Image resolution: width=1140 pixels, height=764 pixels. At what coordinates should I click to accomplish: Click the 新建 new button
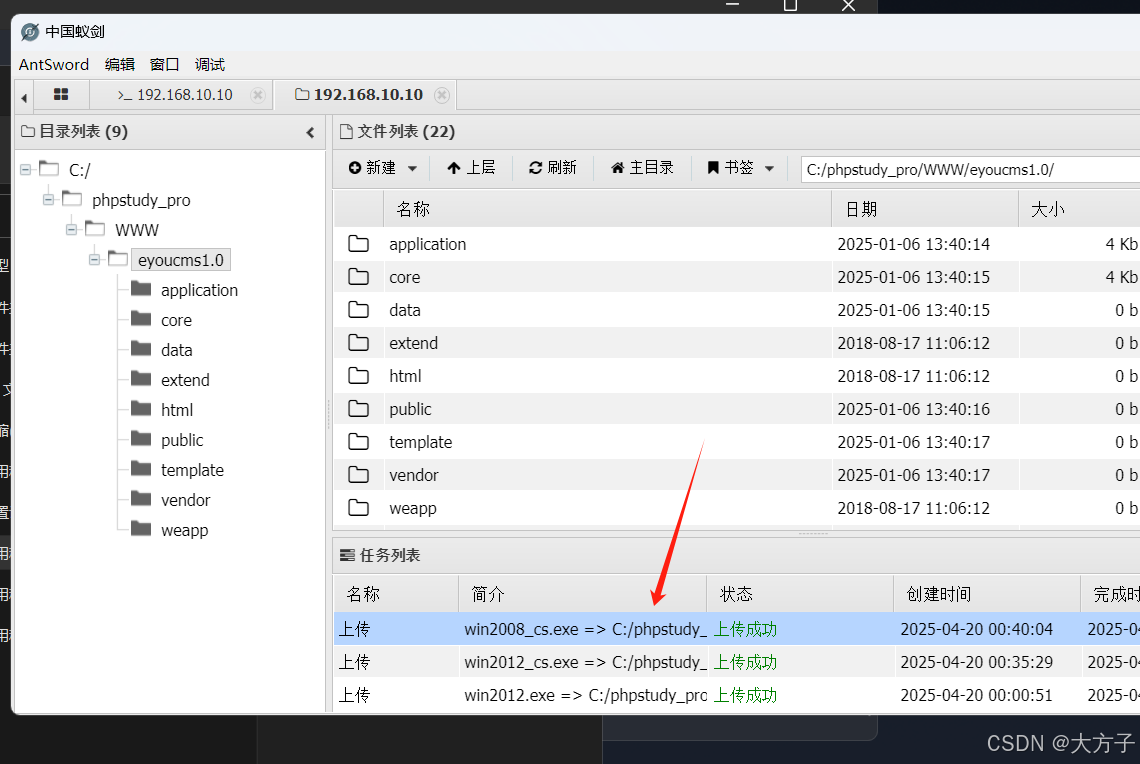pos(372,168)
